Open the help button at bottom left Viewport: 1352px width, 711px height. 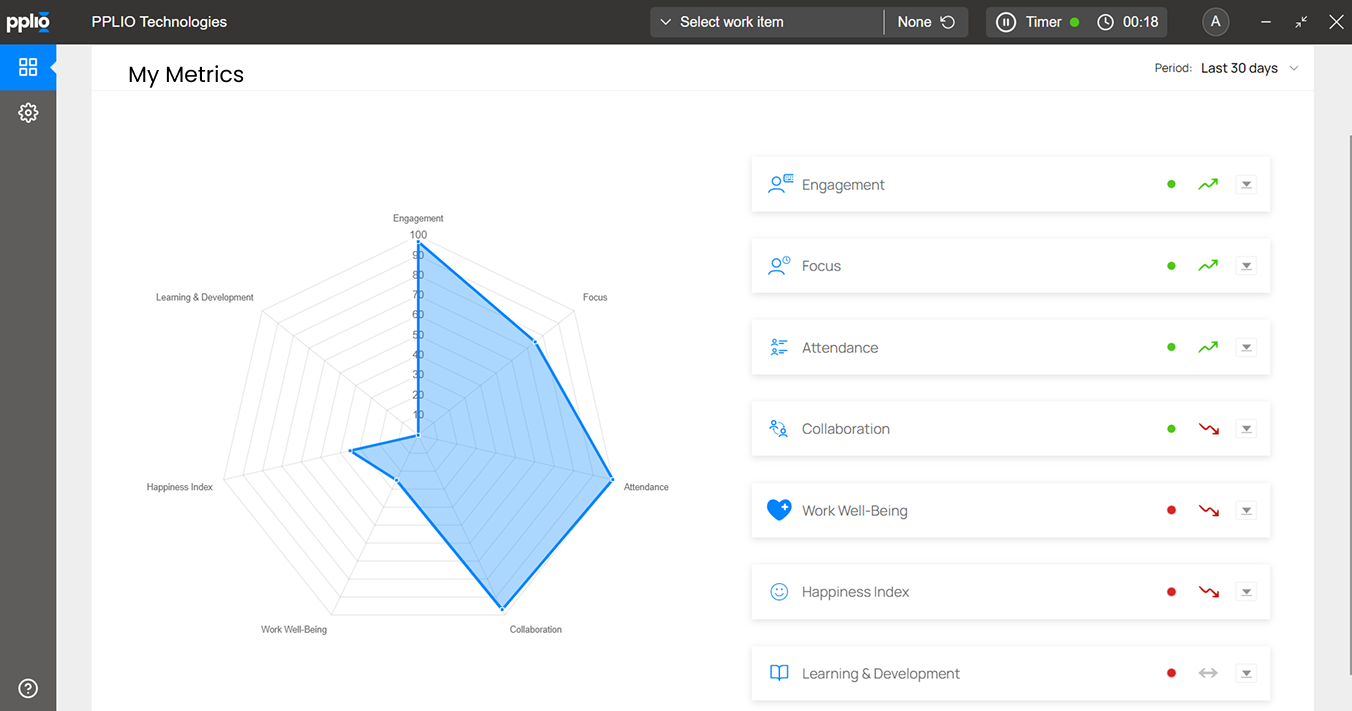coord(28,688)
